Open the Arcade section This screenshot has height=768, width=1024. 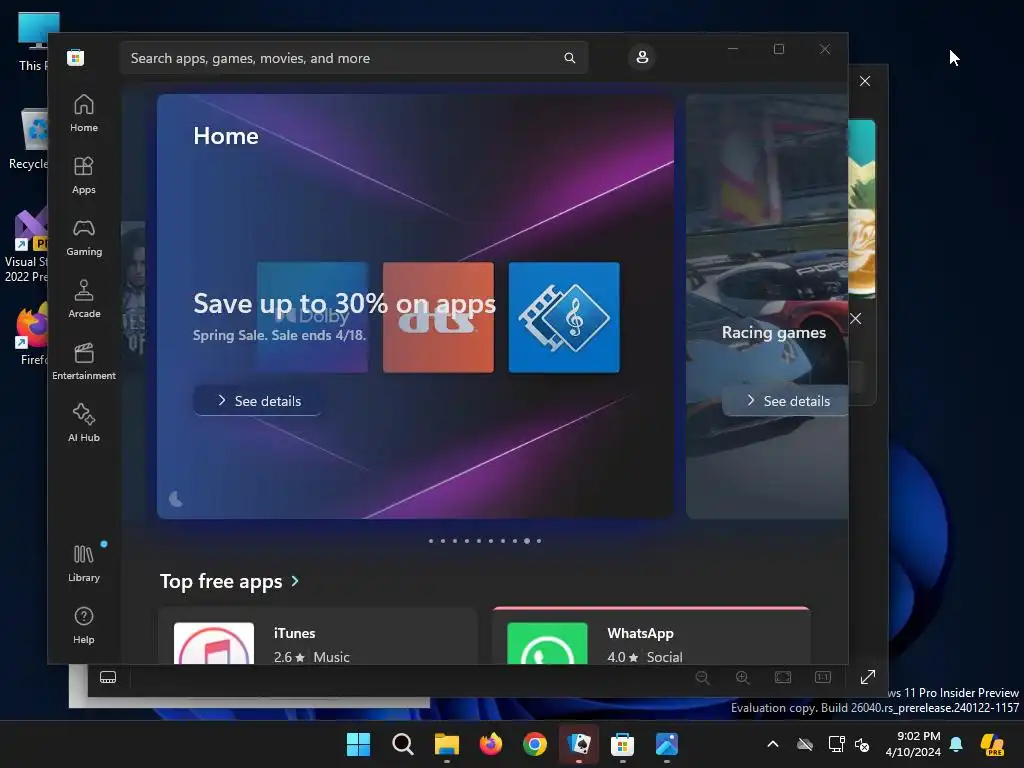click(84, 300)
